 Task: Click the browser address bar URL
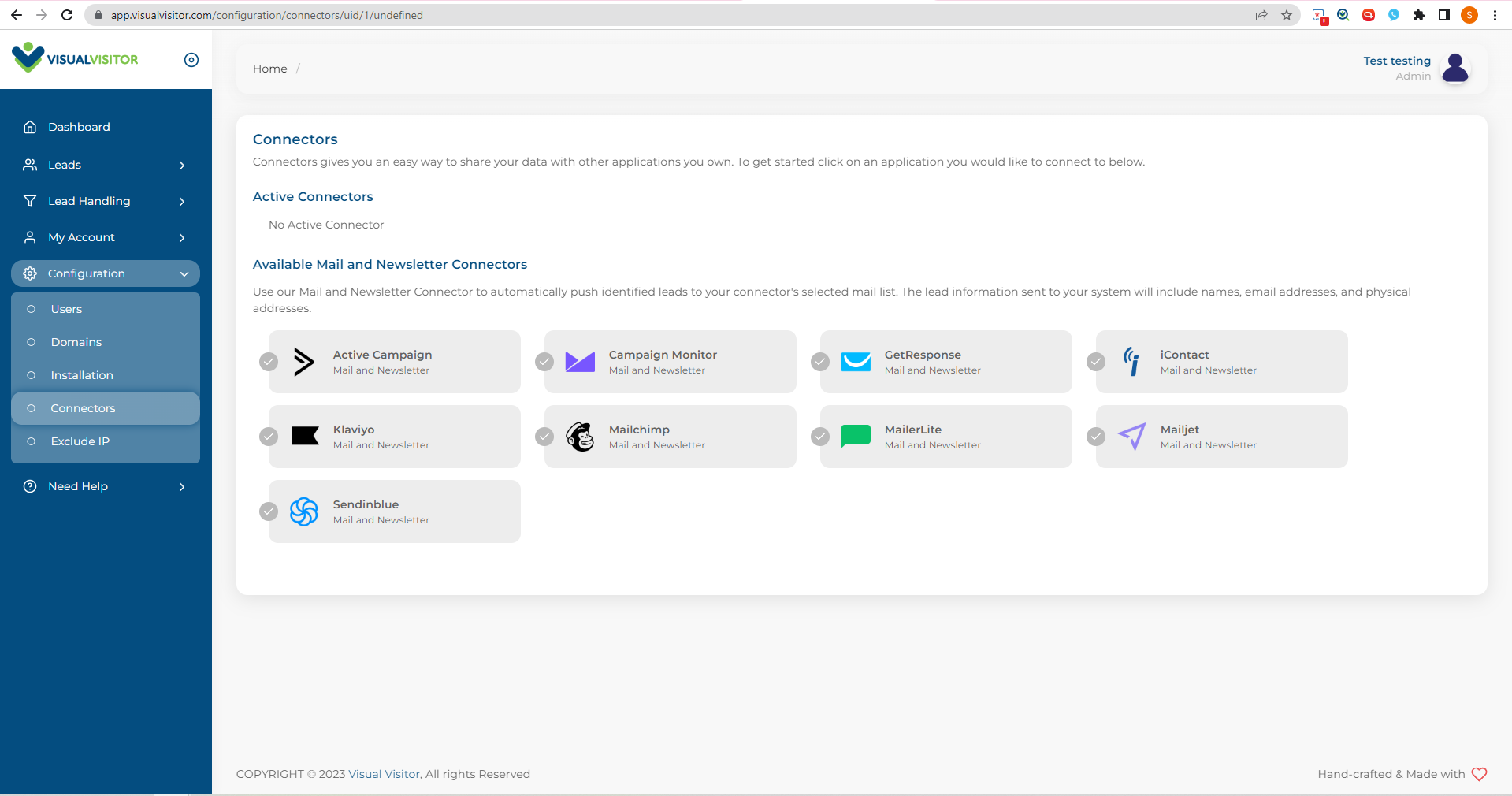266,15
